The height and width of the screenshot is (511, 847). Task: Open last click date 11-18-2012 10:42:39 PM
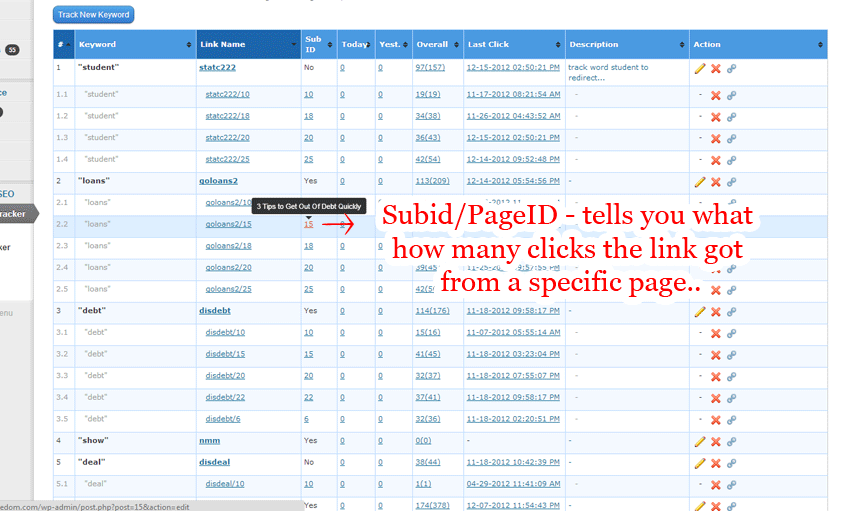pos(513,463)
